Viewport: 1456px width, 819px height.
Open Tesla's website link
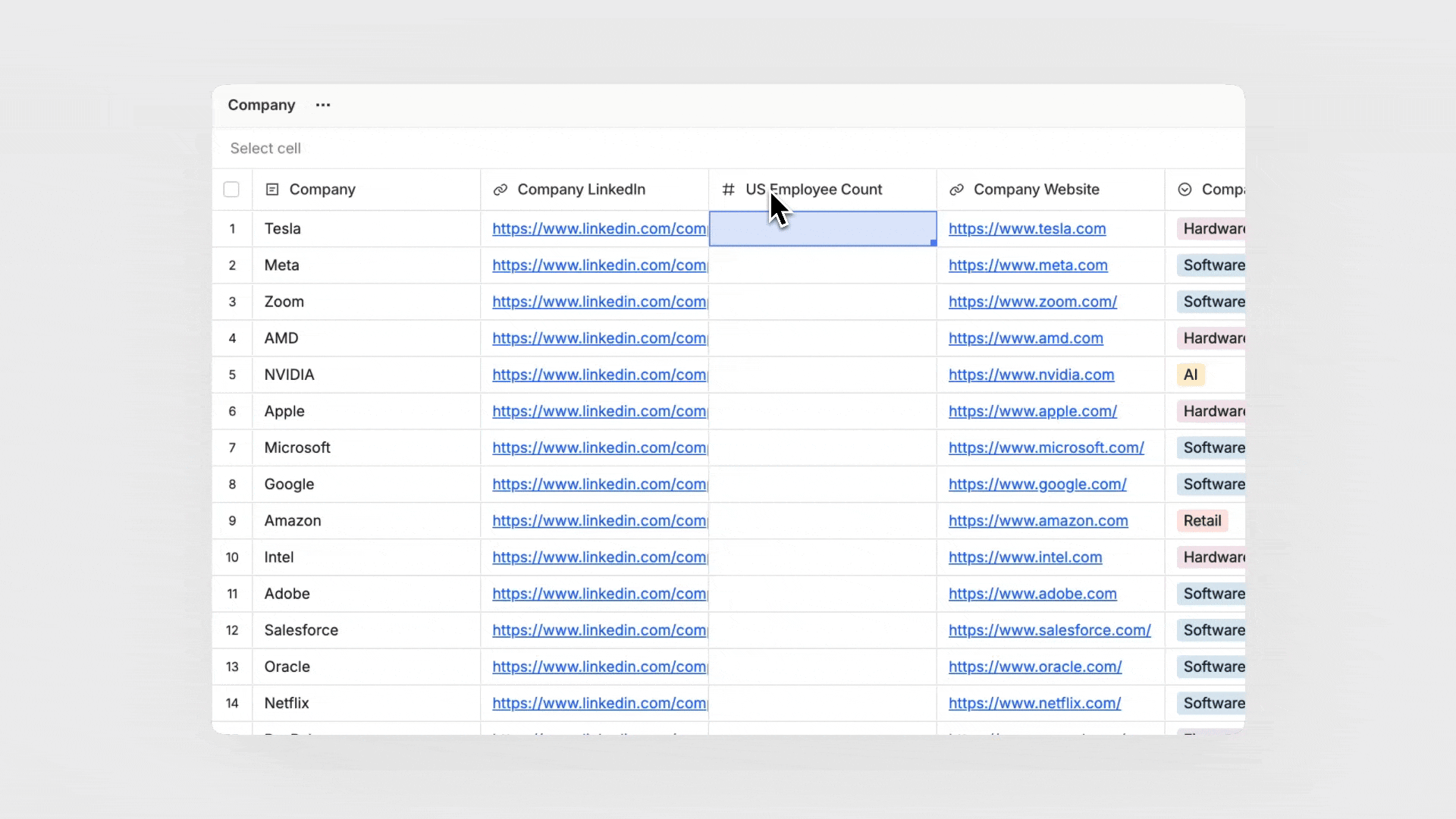[1027, 228]
